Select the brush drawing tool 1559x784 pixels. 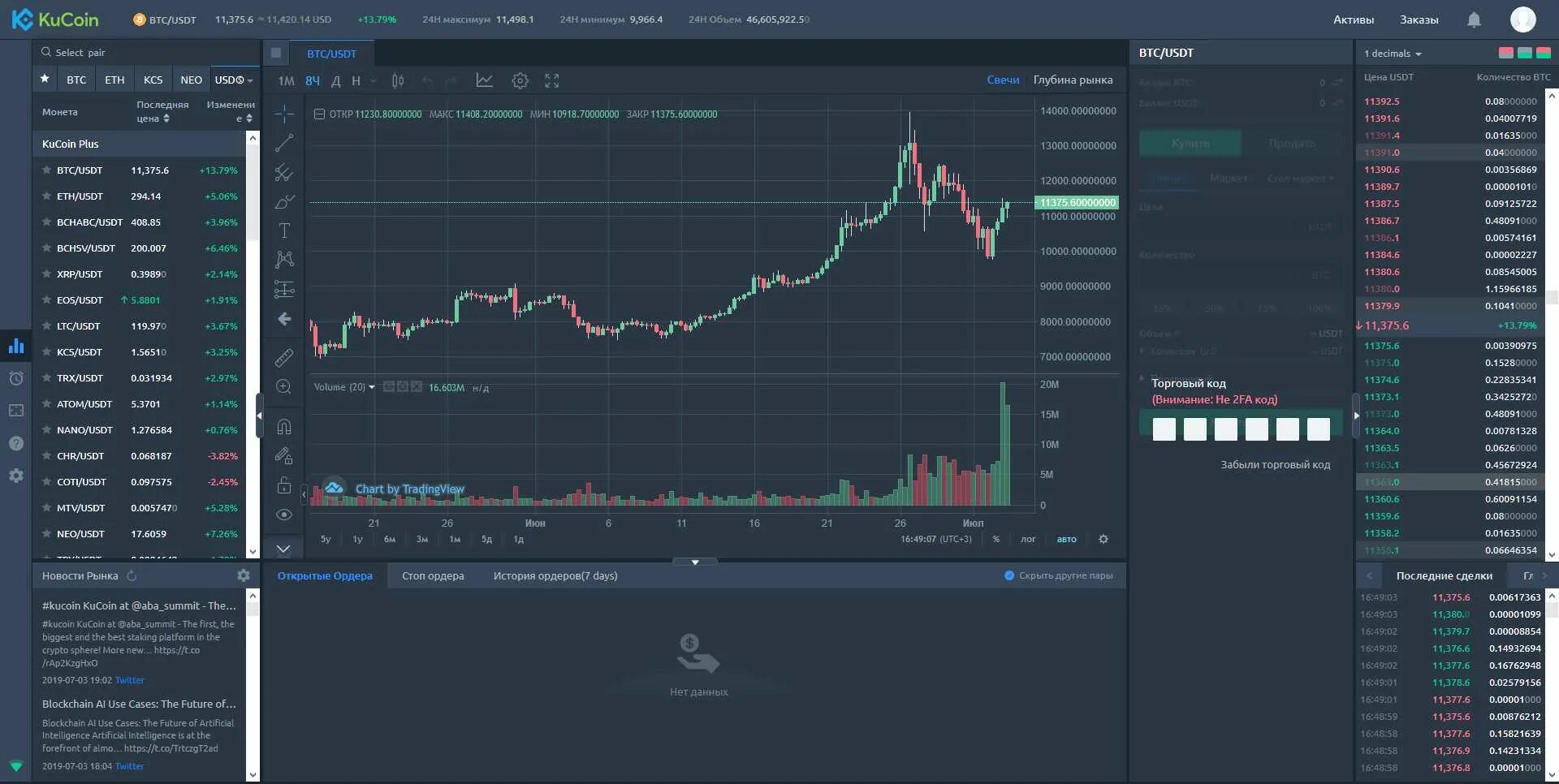284,201
